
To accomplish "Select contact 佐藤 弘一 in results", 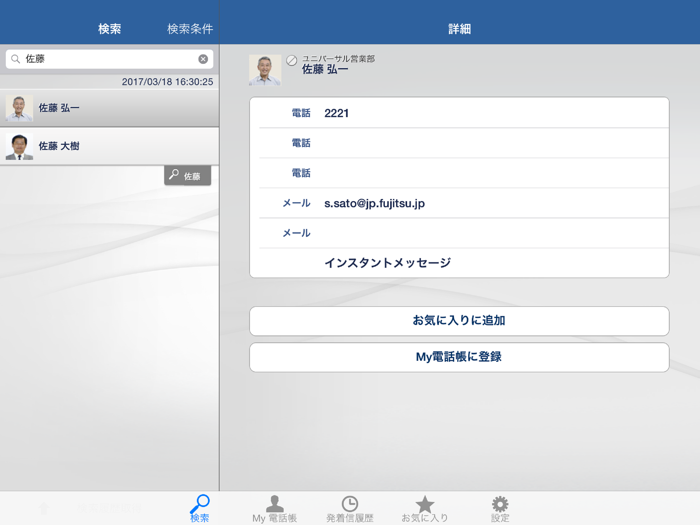I will click(109, 108).
